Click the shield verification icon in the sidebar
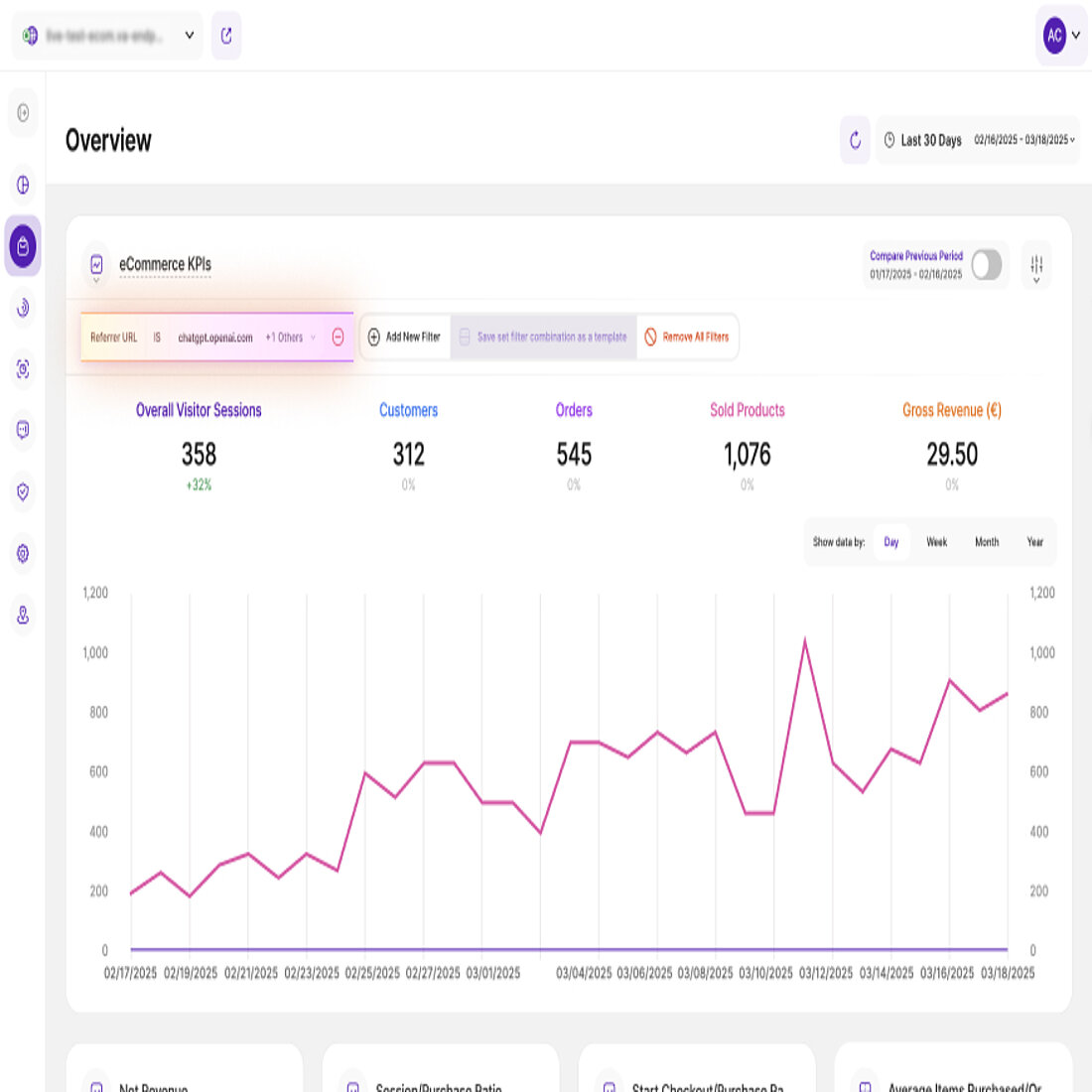 (x=22, y=491)
